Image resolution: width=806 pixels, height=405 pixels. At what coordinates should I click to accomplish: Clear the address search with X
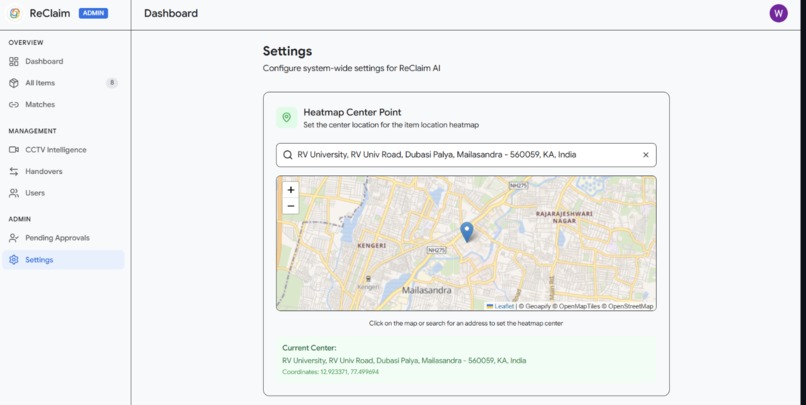coord(646,155)
